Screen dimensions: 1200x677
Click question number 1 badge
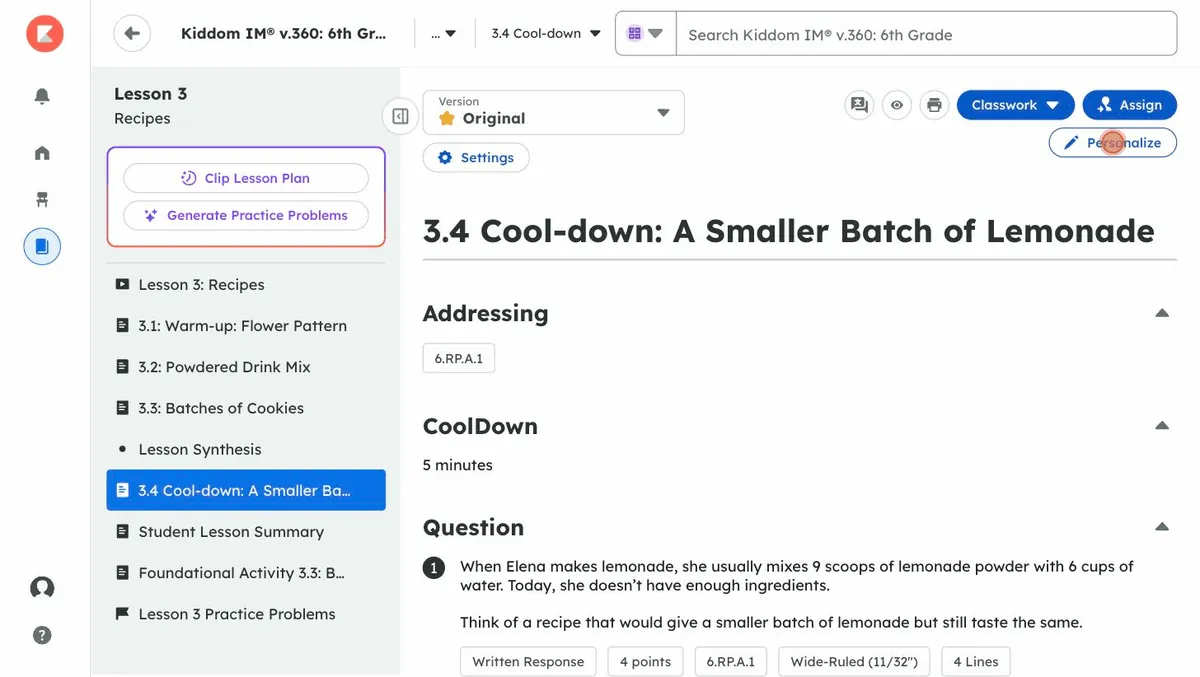point(434,568)
